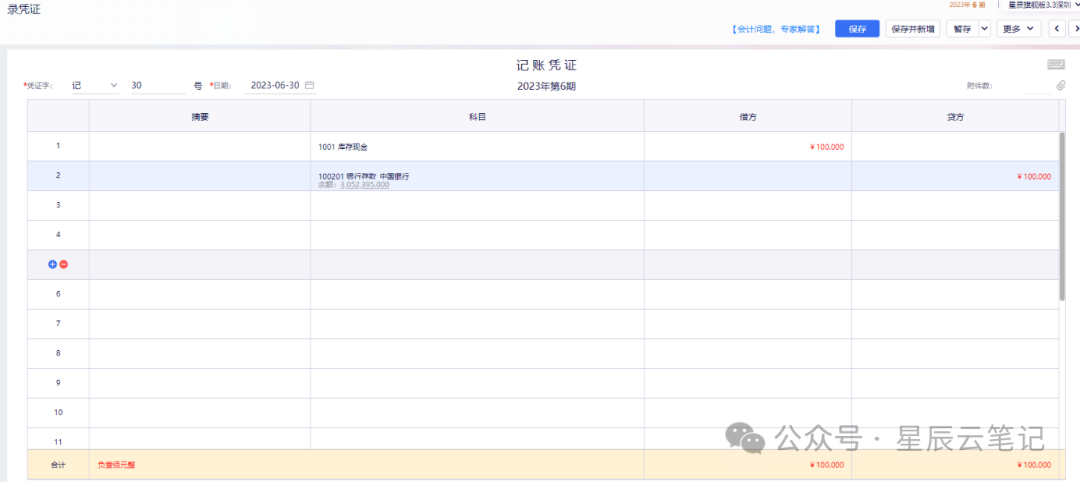The image size is (1080, 482).
Task: Click the keyboard shortcuts icon
Action: (x=1055, y=64)
